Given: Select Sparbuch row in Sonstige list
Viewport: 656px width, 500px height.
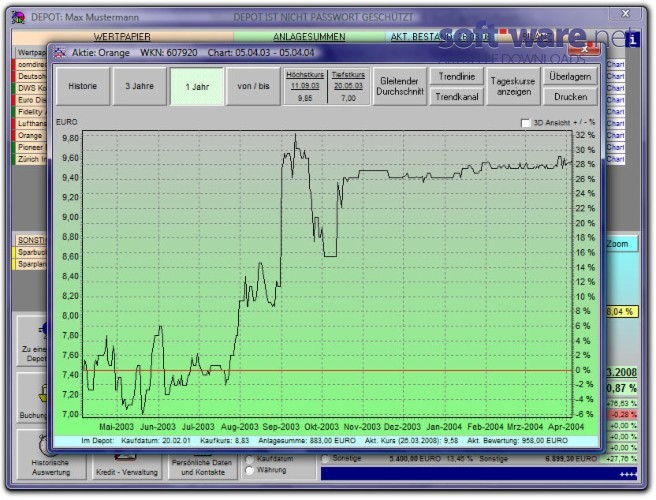Looking at the screenshot, I should (x=31, y=252).
